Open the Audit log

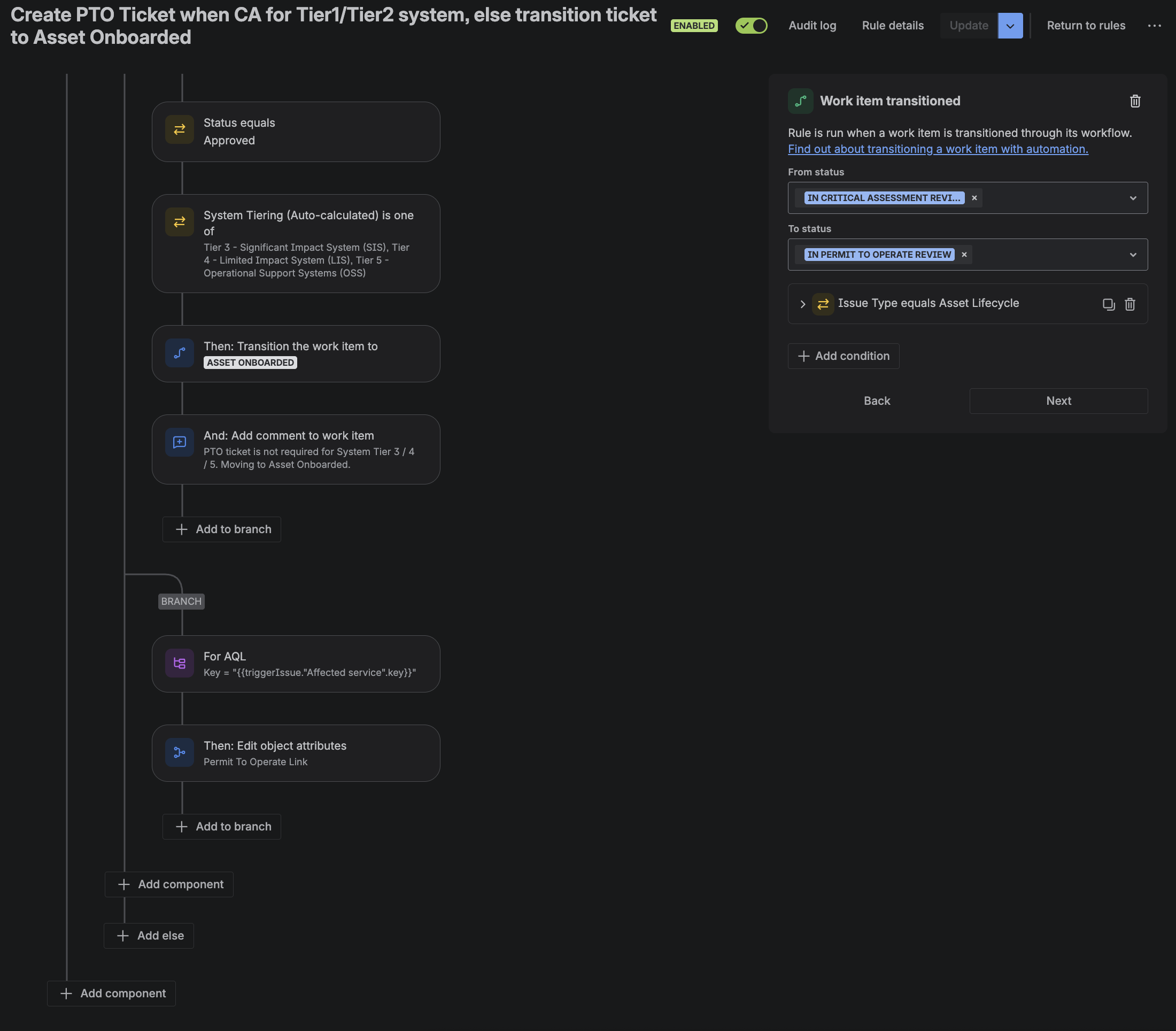[x=812, y=25]
